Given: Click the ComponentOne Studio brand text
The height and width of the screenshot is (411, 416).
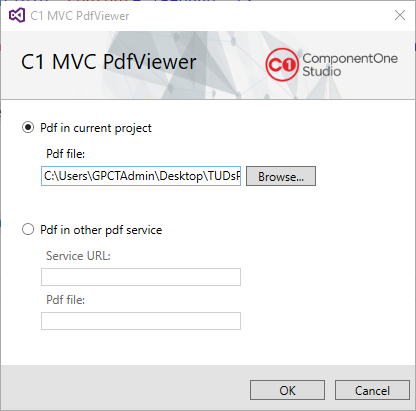Looking at the screenshot, I should (350, 65).
